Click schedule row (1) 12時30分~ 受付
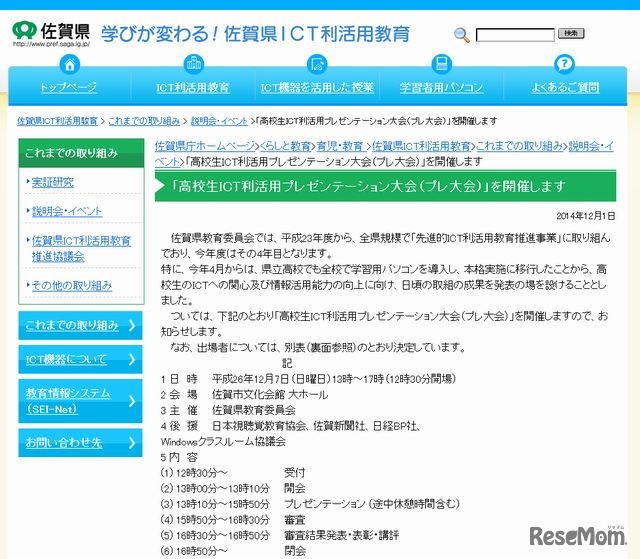The width and height of the screenshot is (640, 559). click(233, 473)
